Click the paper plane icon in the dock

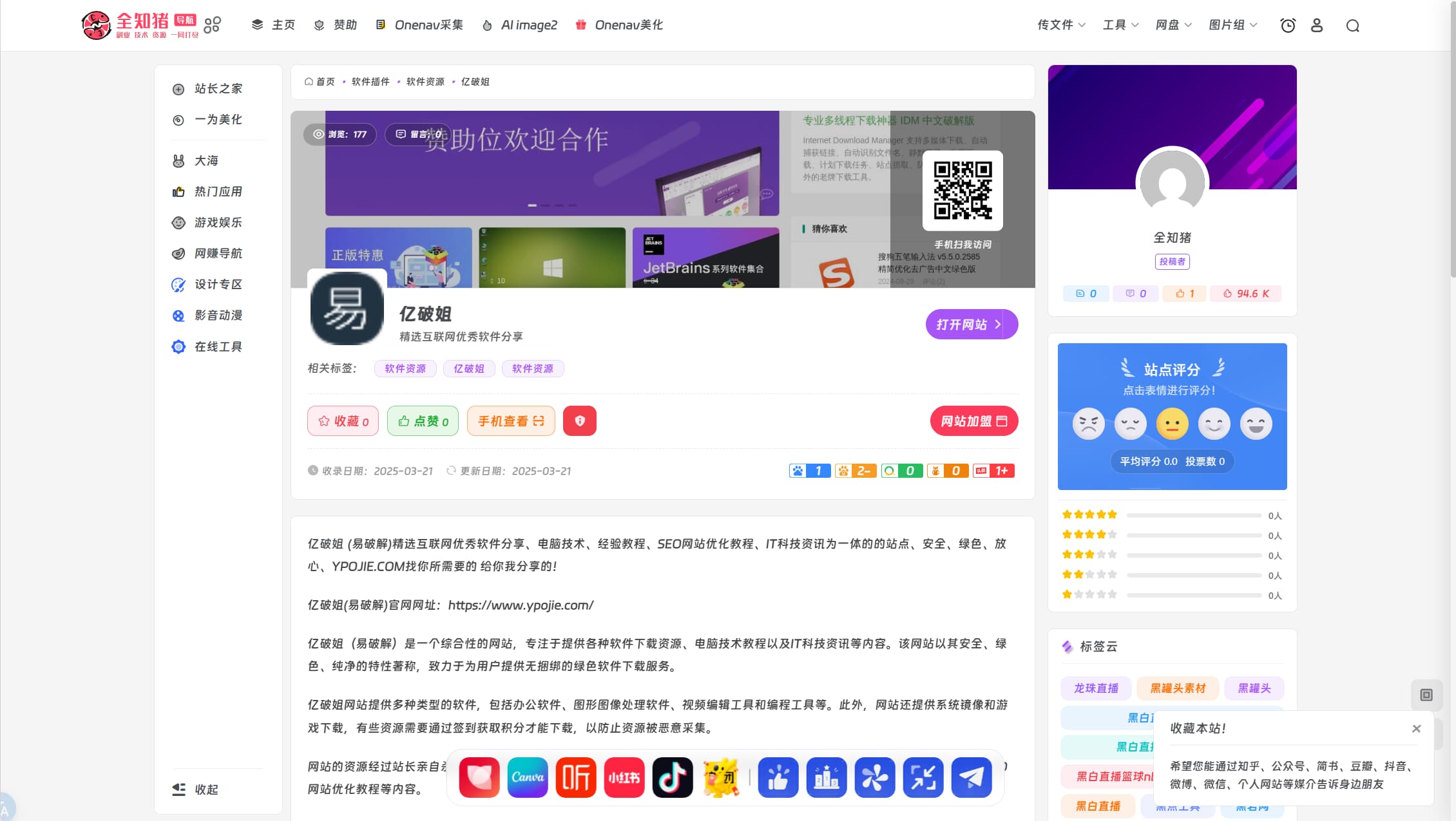(972, 777)
